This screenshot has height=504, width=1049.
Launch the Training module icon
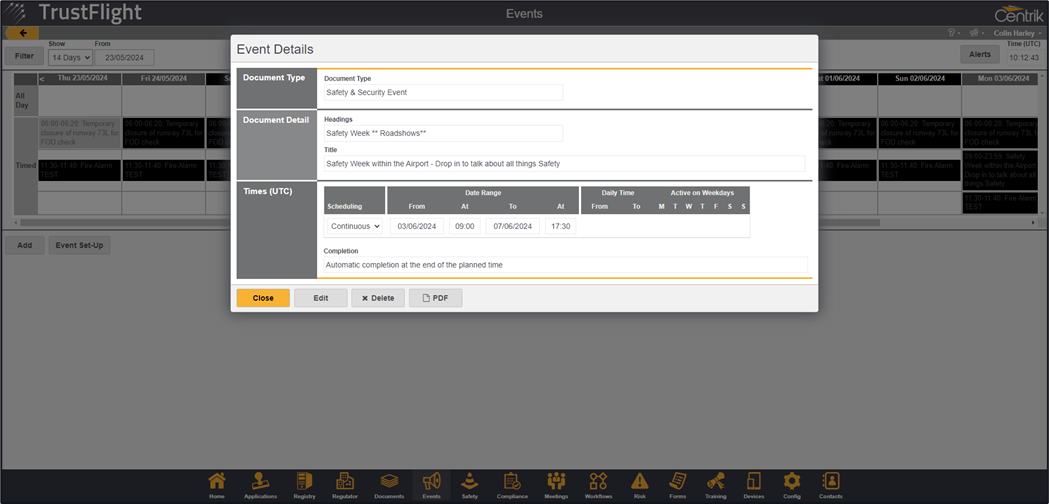(x=715, y=484)
